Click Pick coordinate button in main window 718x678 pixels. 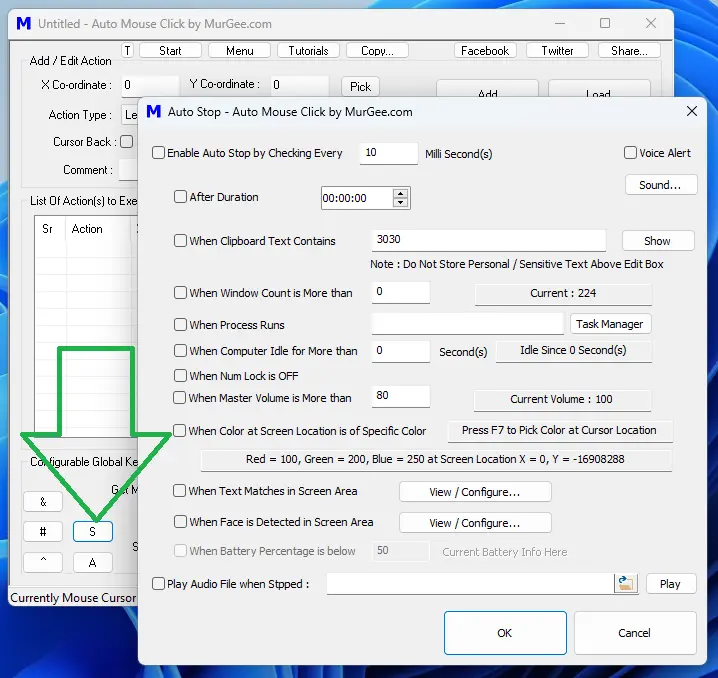point(360,87)
